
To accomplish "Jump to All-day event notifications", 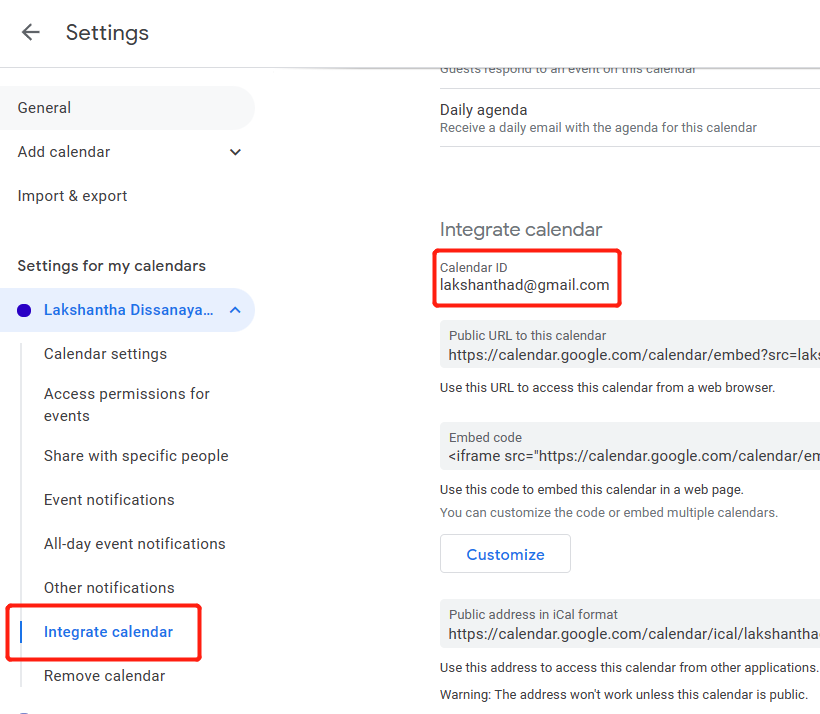I will coord(135,544).
